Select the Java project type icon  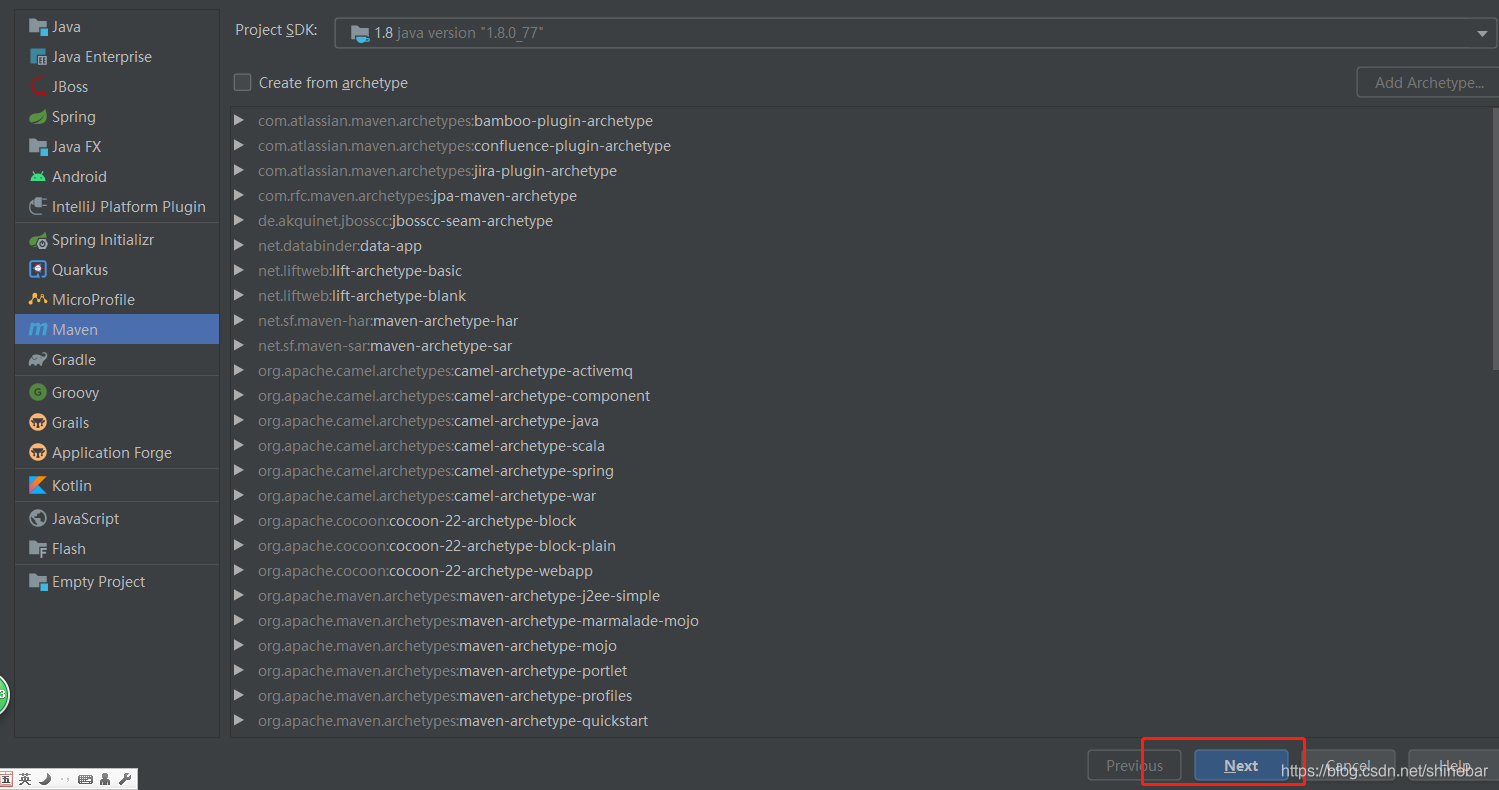pyautogui.click(x=38, y=27)
